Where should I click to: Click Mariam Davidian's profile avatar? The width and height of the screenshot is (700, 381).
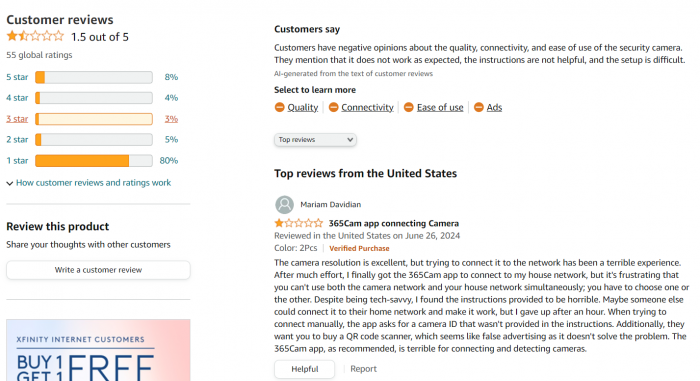pos(284,205)
